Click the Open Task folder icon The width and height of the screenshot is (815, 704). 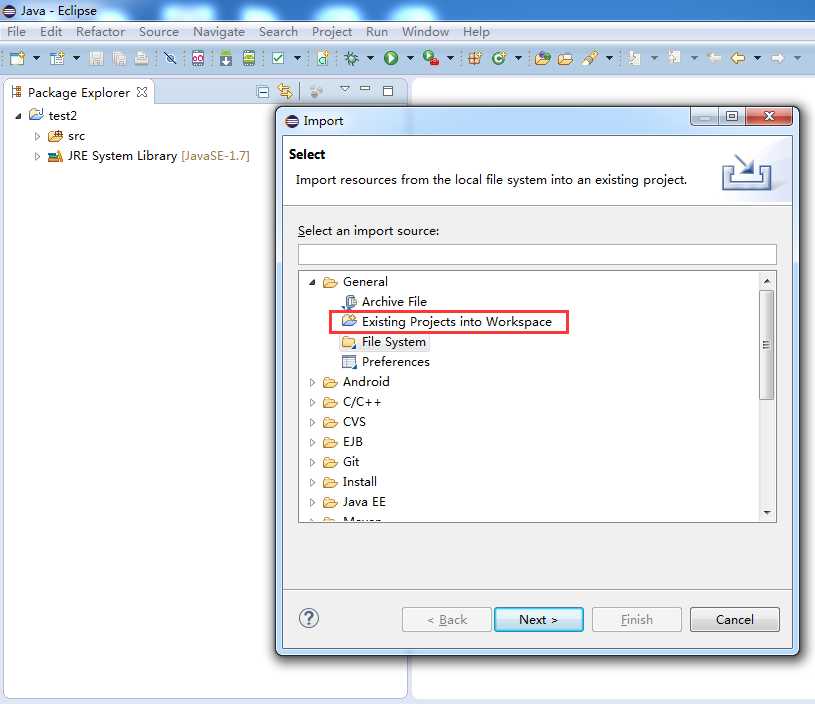click(x=566, y=58)
